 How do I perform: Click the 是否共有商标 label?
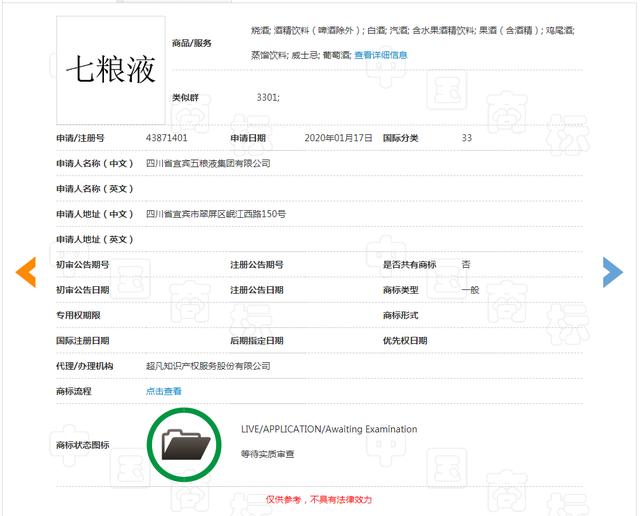point(409,265)
